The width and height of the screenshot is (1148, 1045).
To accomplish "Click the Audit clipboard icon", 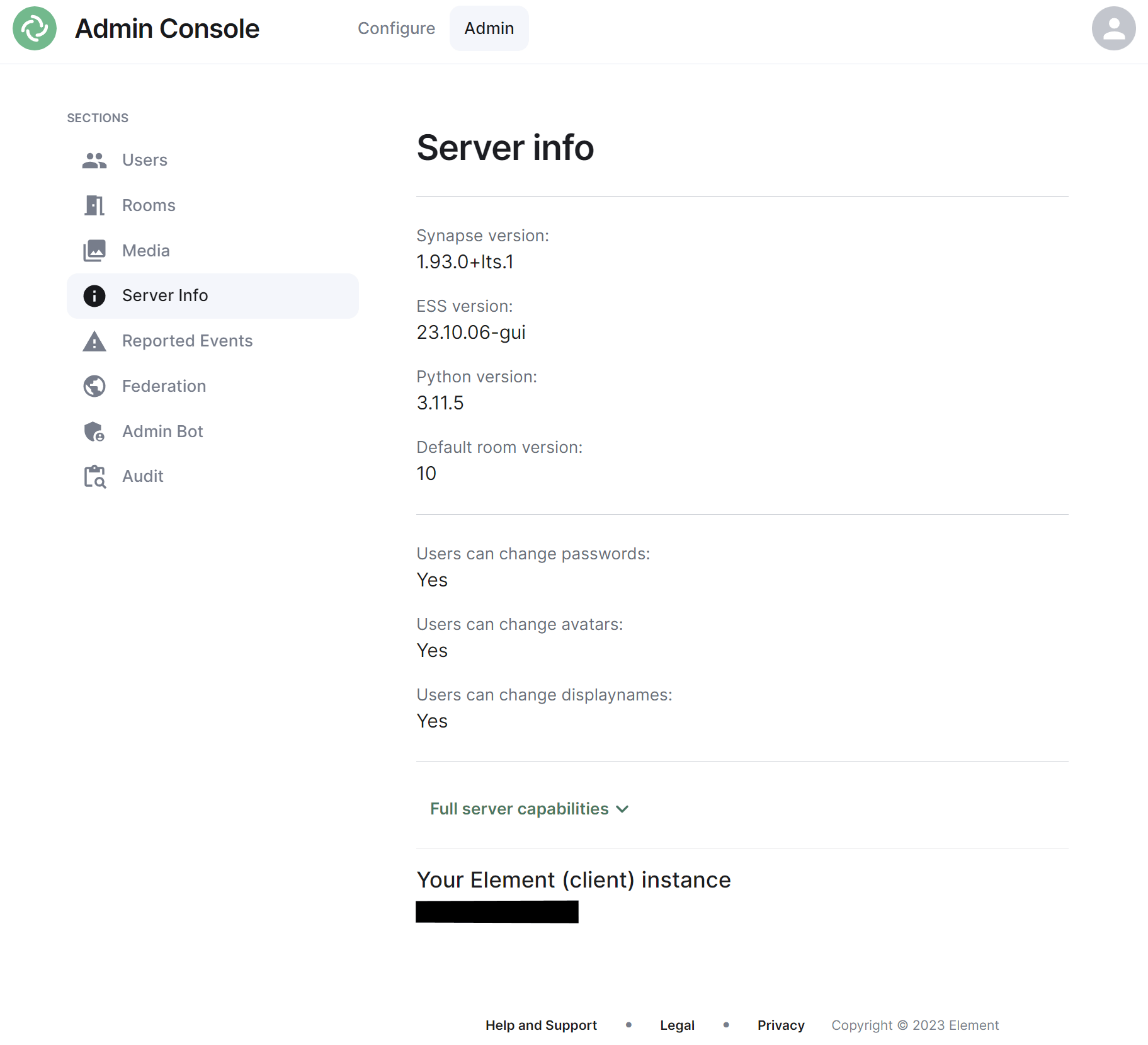I will pos(94,477).
